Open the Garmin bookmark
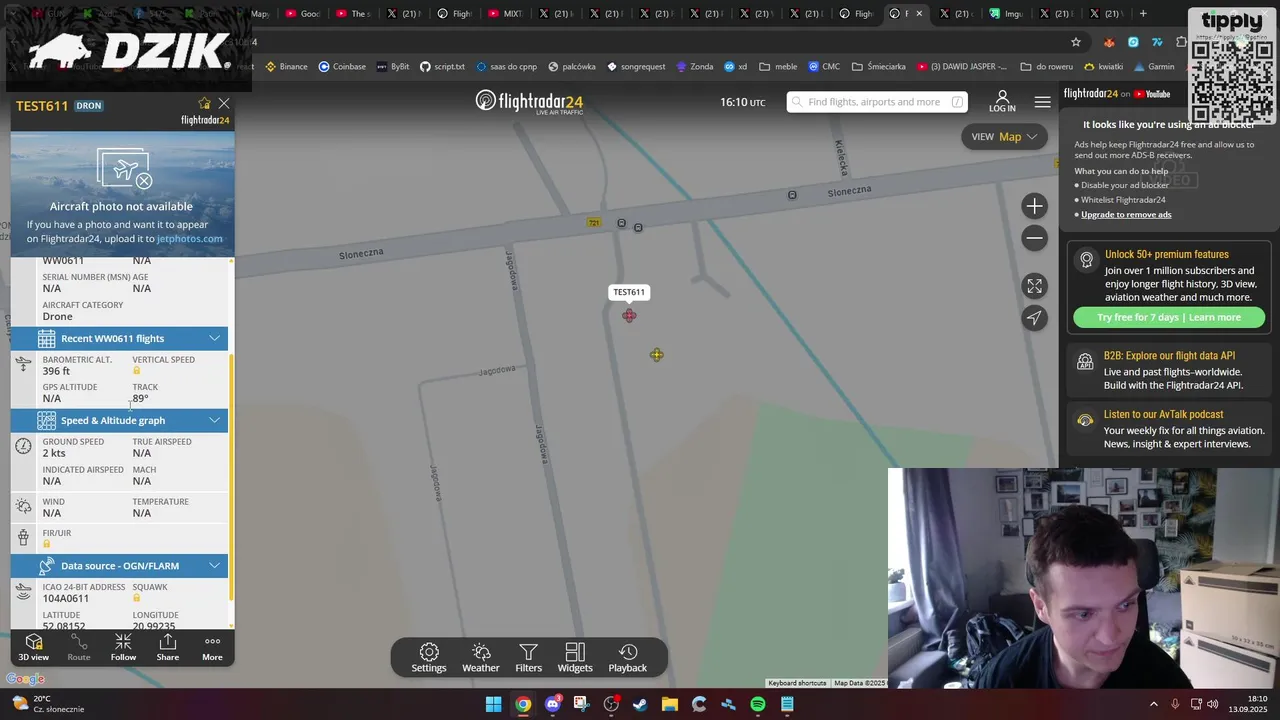This screenshot has height=720, width=1280. pos(1154,67)
